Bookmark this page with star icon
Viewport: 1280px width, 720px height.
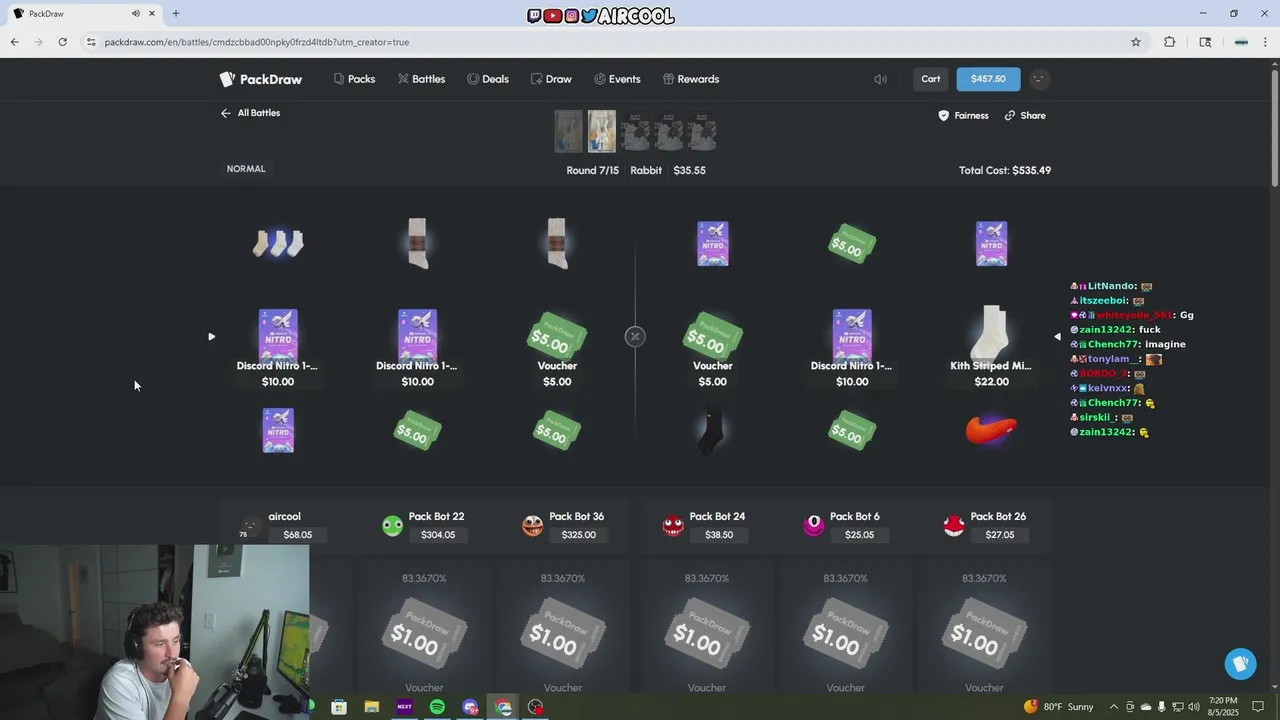1136,42
